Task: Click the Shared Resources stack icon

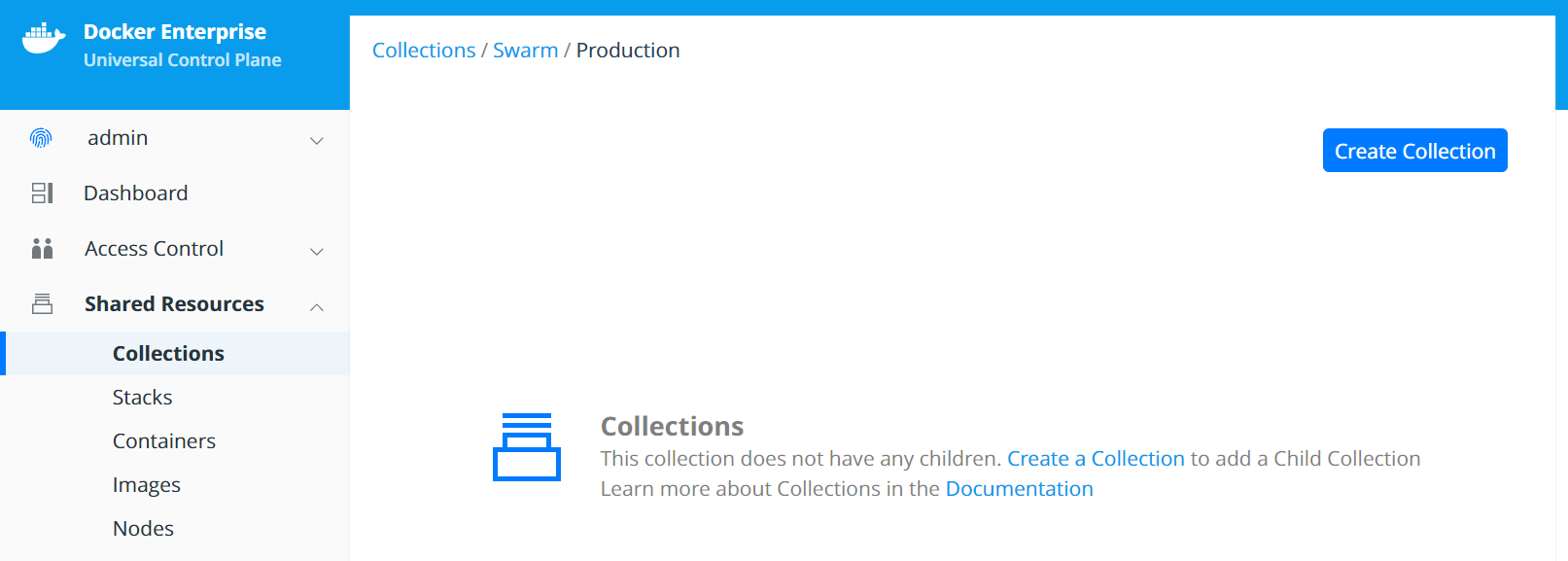Action: coord(42,303)
